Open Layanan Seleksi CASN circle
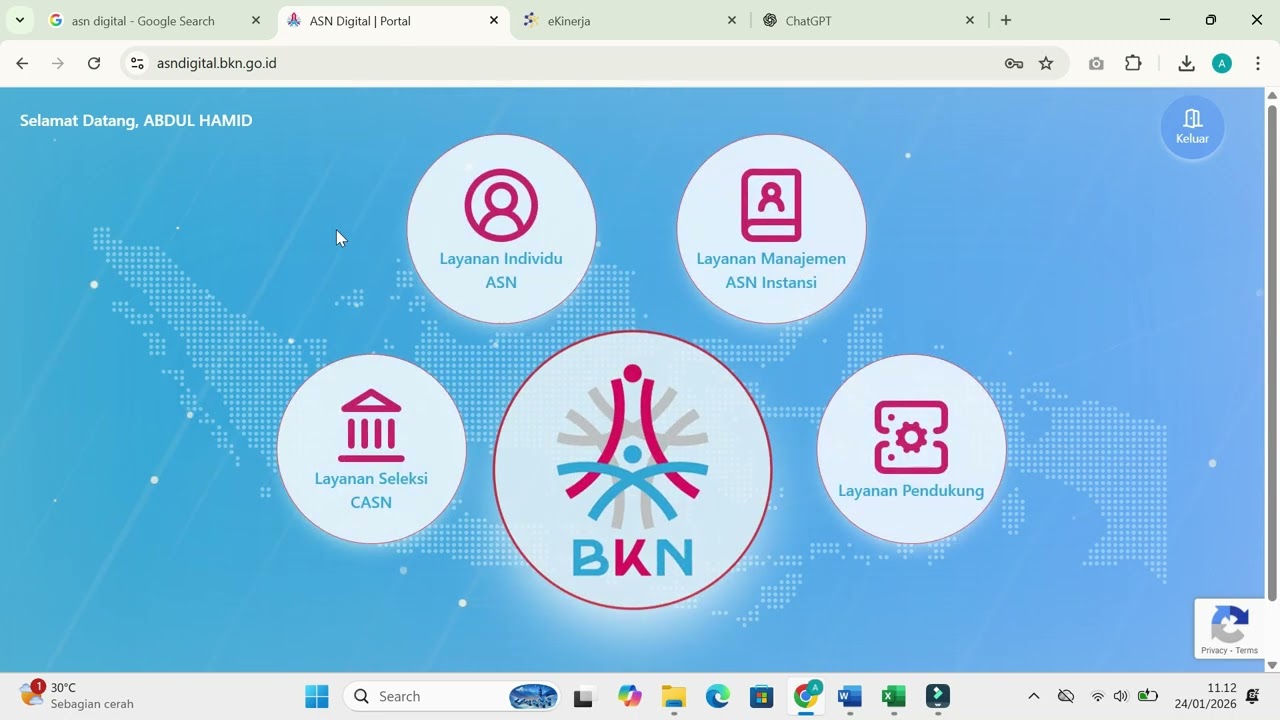Screen dimensions: 1280x720 click(371, 449)
